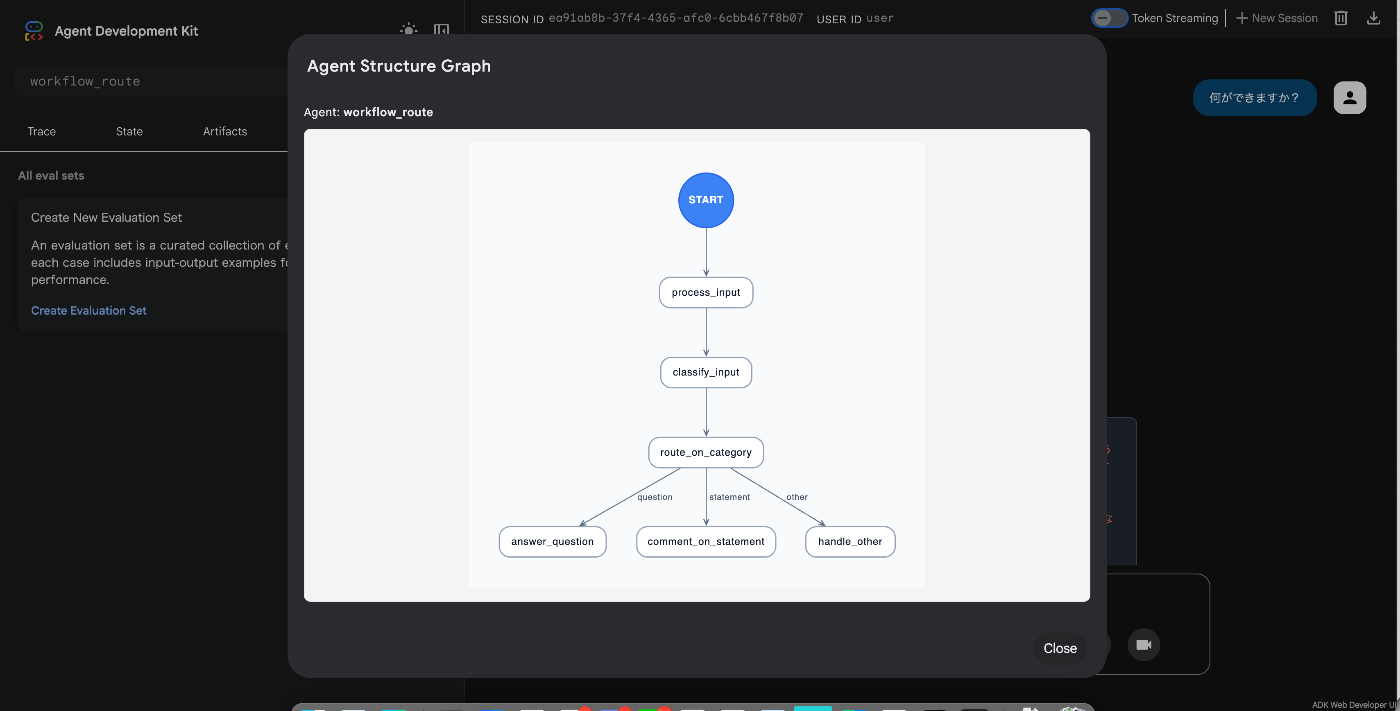The width and height of the screenshot is (1400, 711).
Task: Click the 'Agent: workflow_route' label in dialog
Action: pos(369,112)
